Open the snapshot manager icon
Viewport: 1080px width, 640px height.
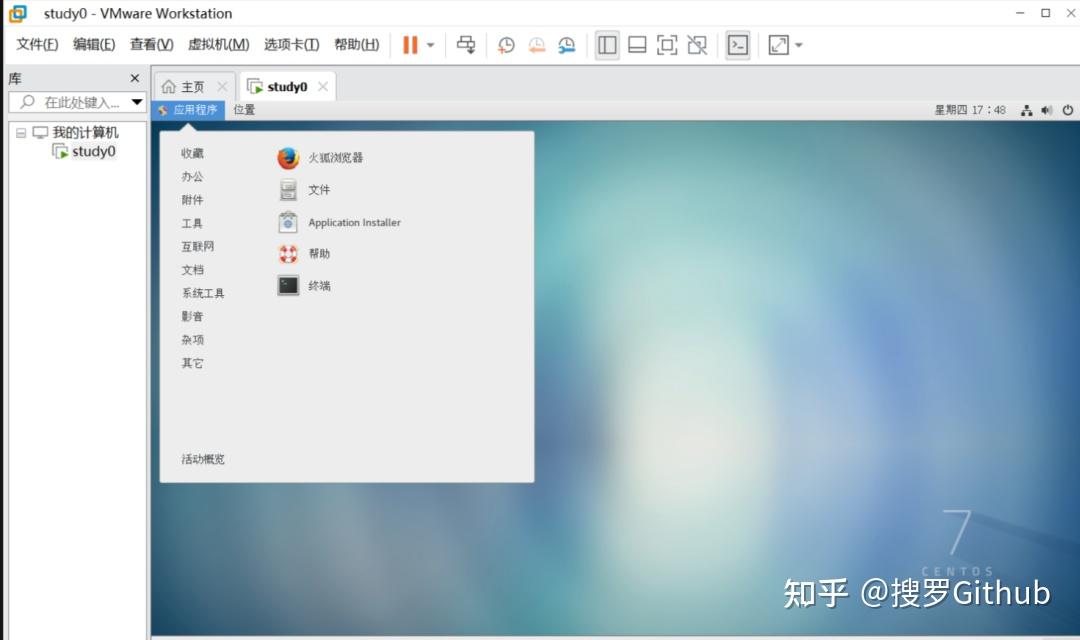point(566,45)
